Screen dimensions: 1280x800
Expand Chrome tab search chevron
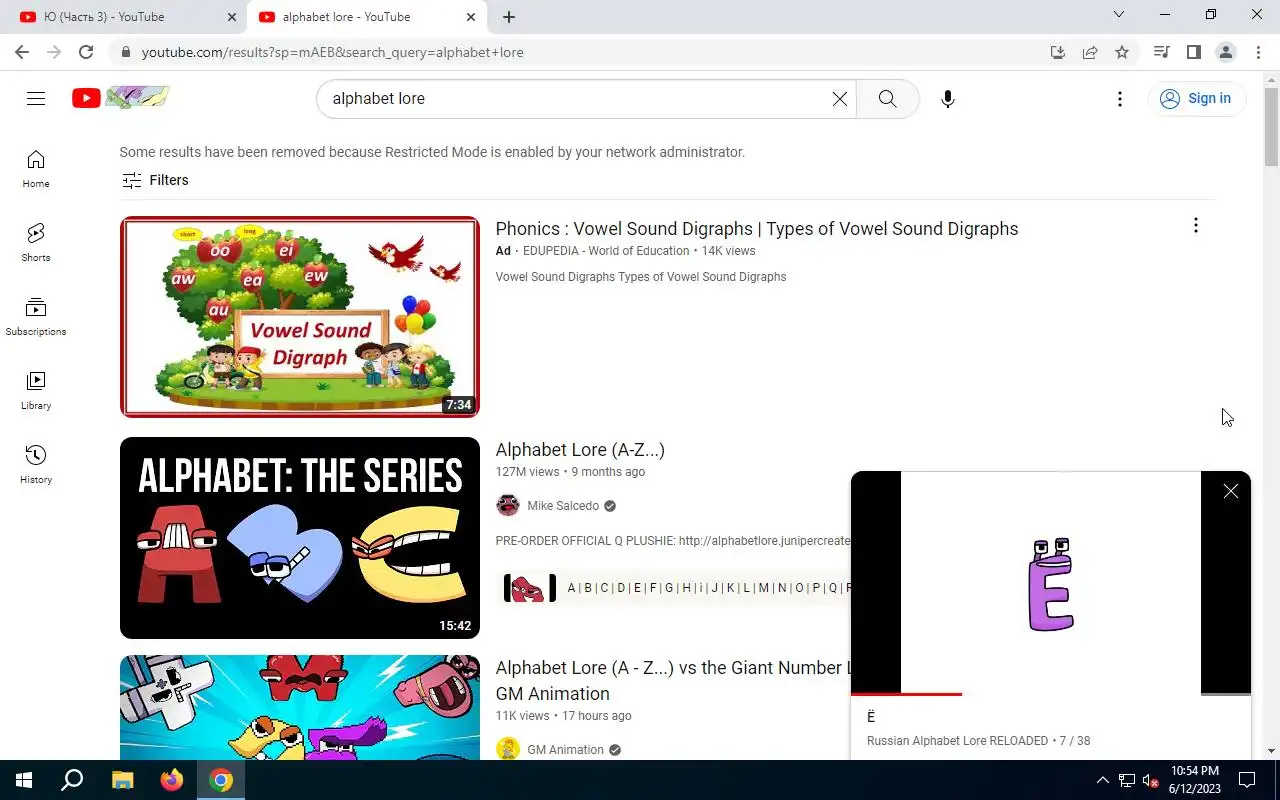coord(1119,15)
